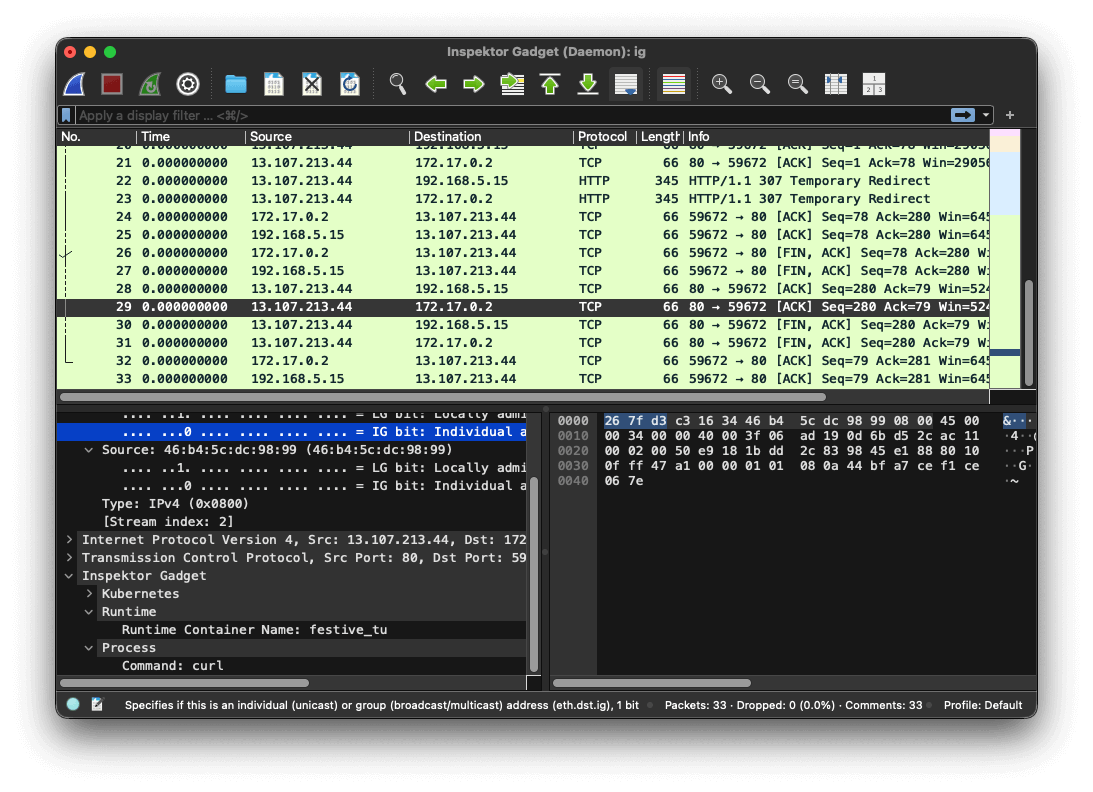Image resolution: width=1093 pixels, height=792 pixels.
Task: Open a capture file via folder icon
Action: pyautogui.click(x=236, y=84)
